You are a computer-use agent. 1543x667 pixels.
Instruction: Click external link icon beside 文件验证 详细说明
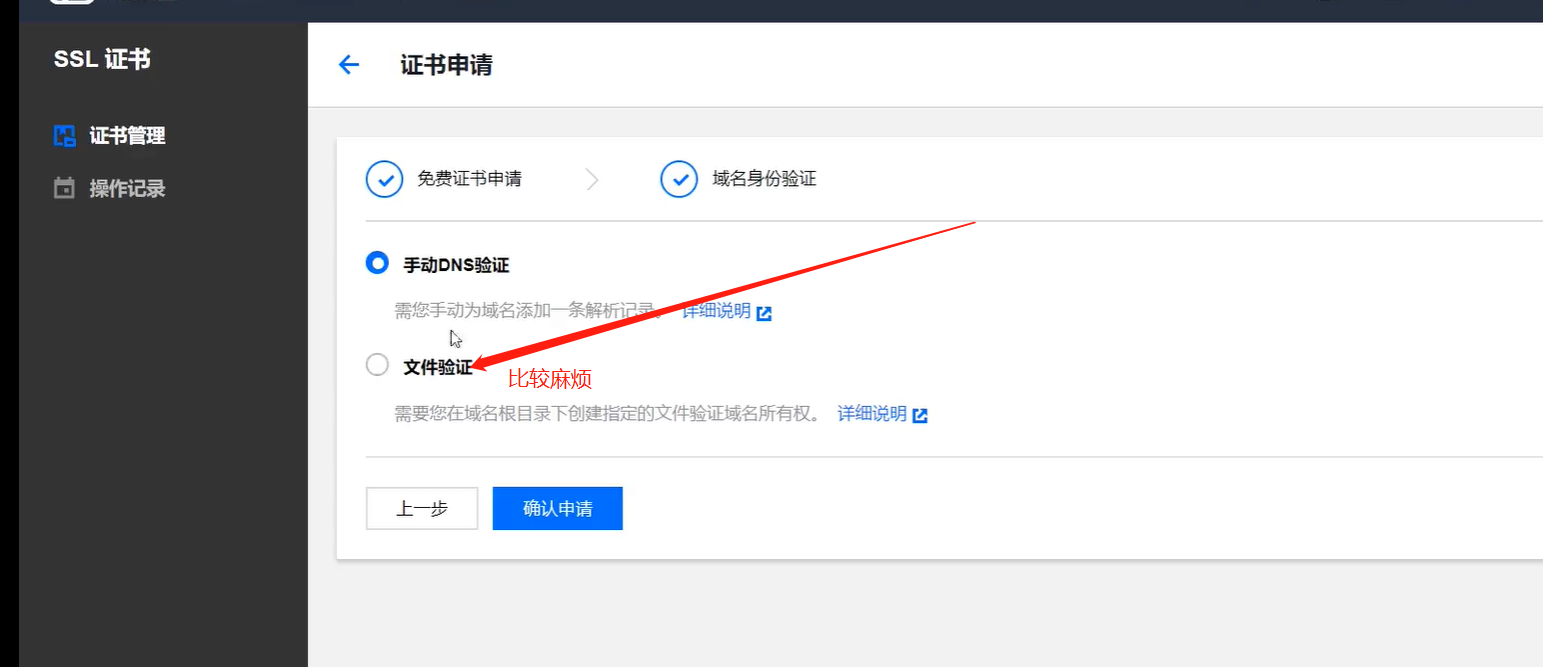click(x=920, y=415)
